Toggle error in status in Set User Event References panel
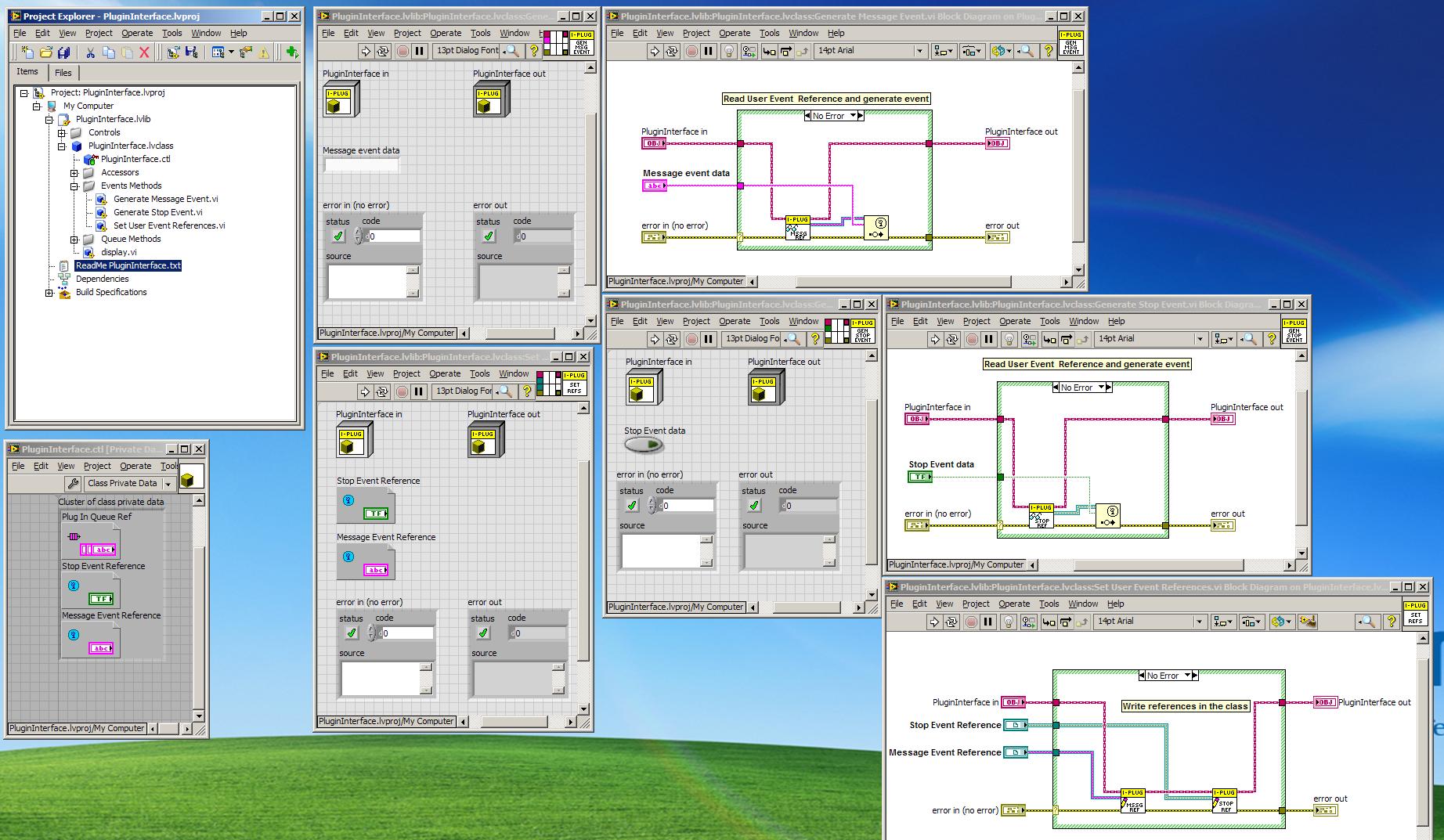The image size is (1444, 840). coord(352,633)
